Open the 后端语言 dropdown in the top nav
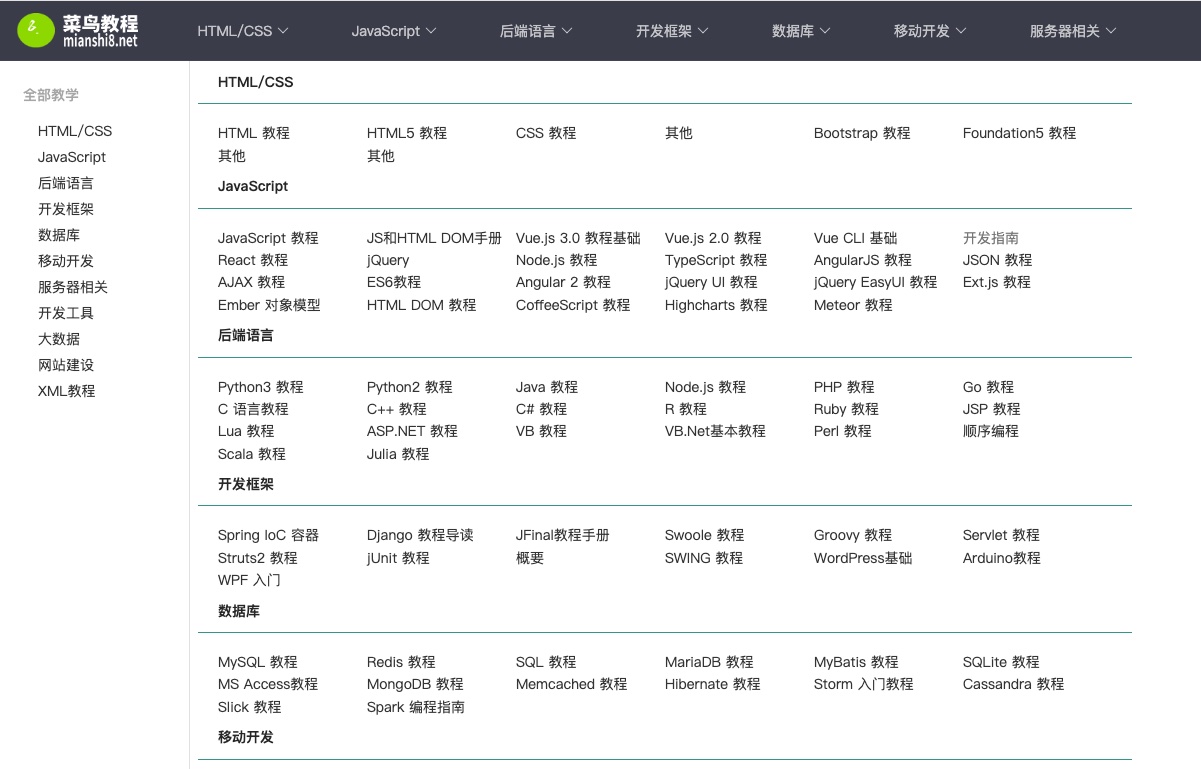Viewport: 1201px width, 769px height. click(x=536, y=31)
